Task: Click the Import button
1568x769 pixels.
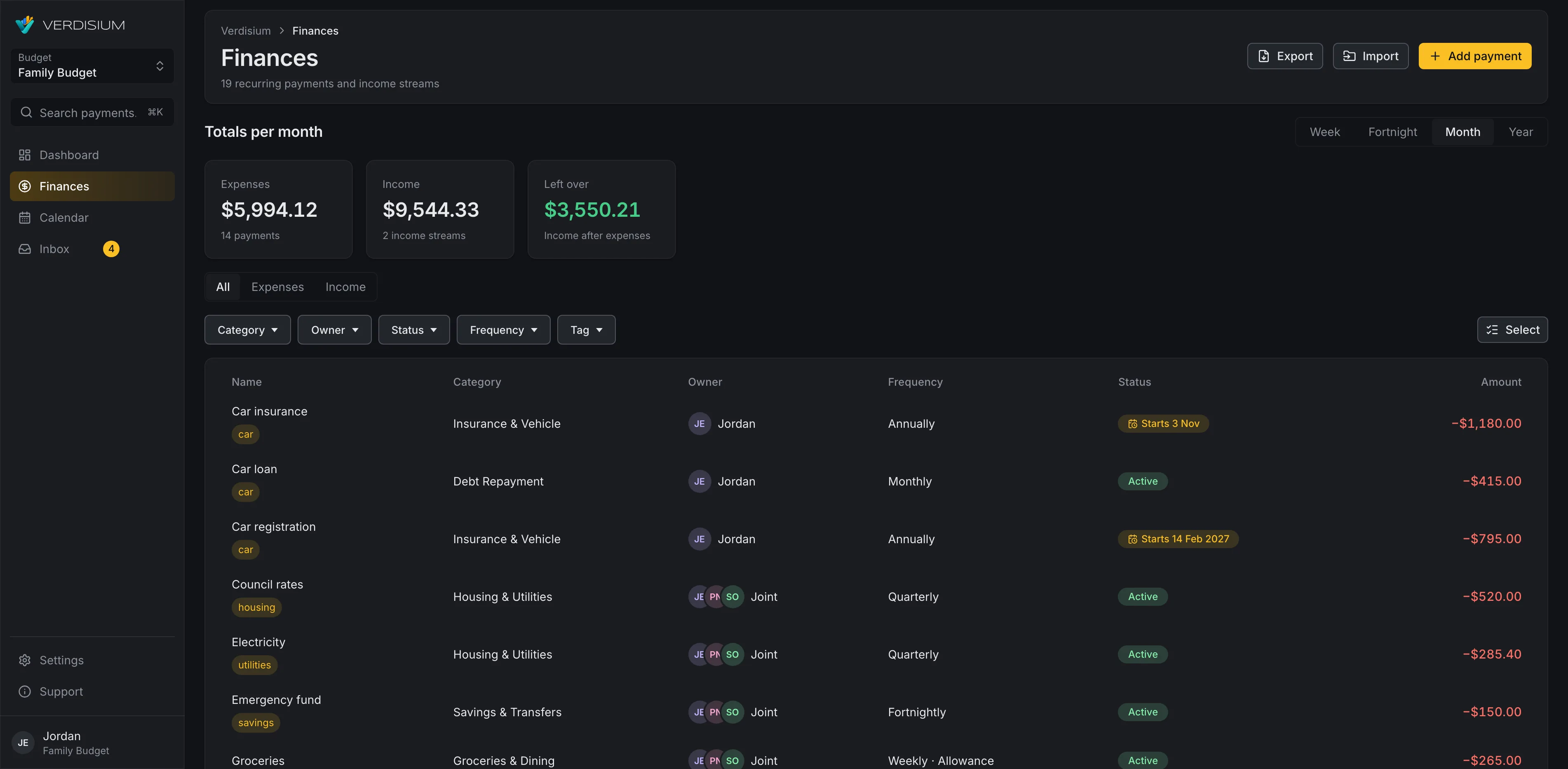Action: pos(1371,56)
